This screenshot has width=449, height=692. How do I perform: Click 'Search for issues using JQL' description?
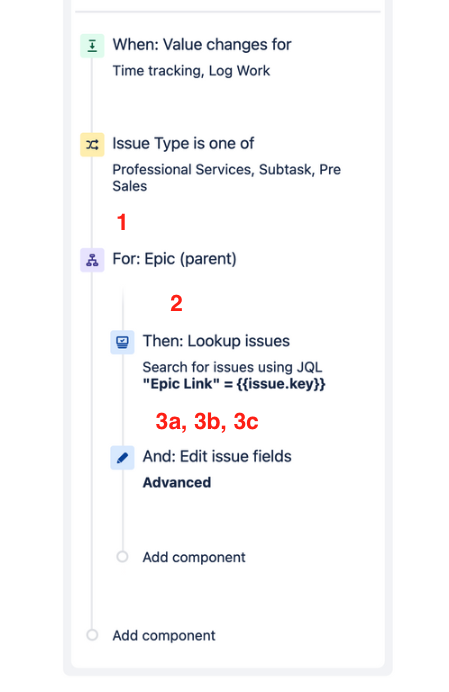[x=232, y=367]
